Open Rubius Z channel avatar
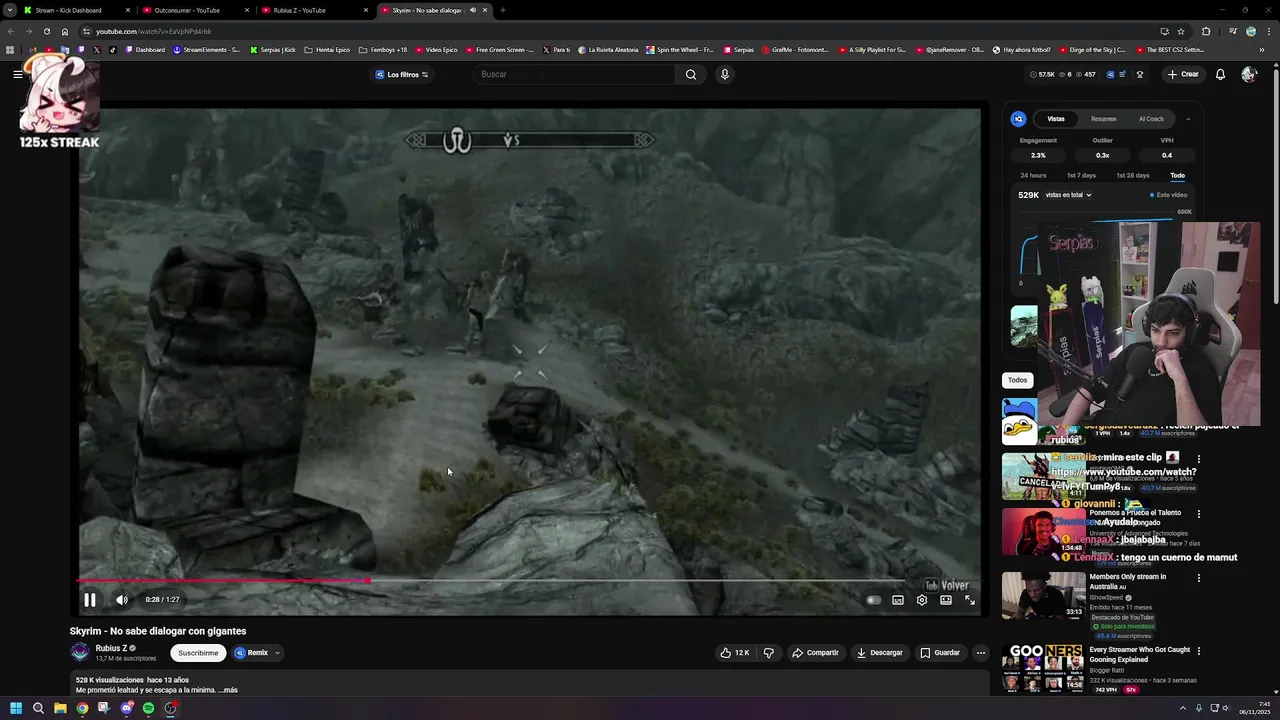Image resolution: width=1280 pixels, height=720 pixels. tap(80, 653)
